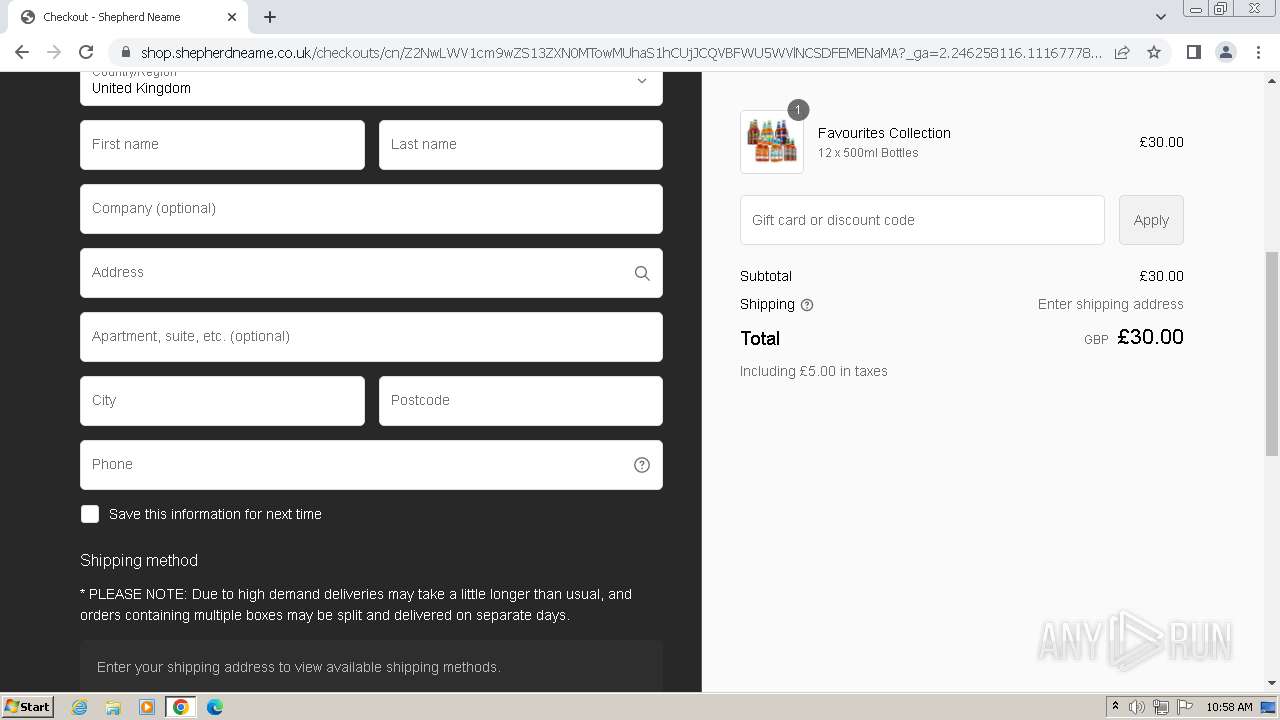Select the £30.00 total amount
The height and width of the screenshot is (720, 1280).
pos(1150,337)
